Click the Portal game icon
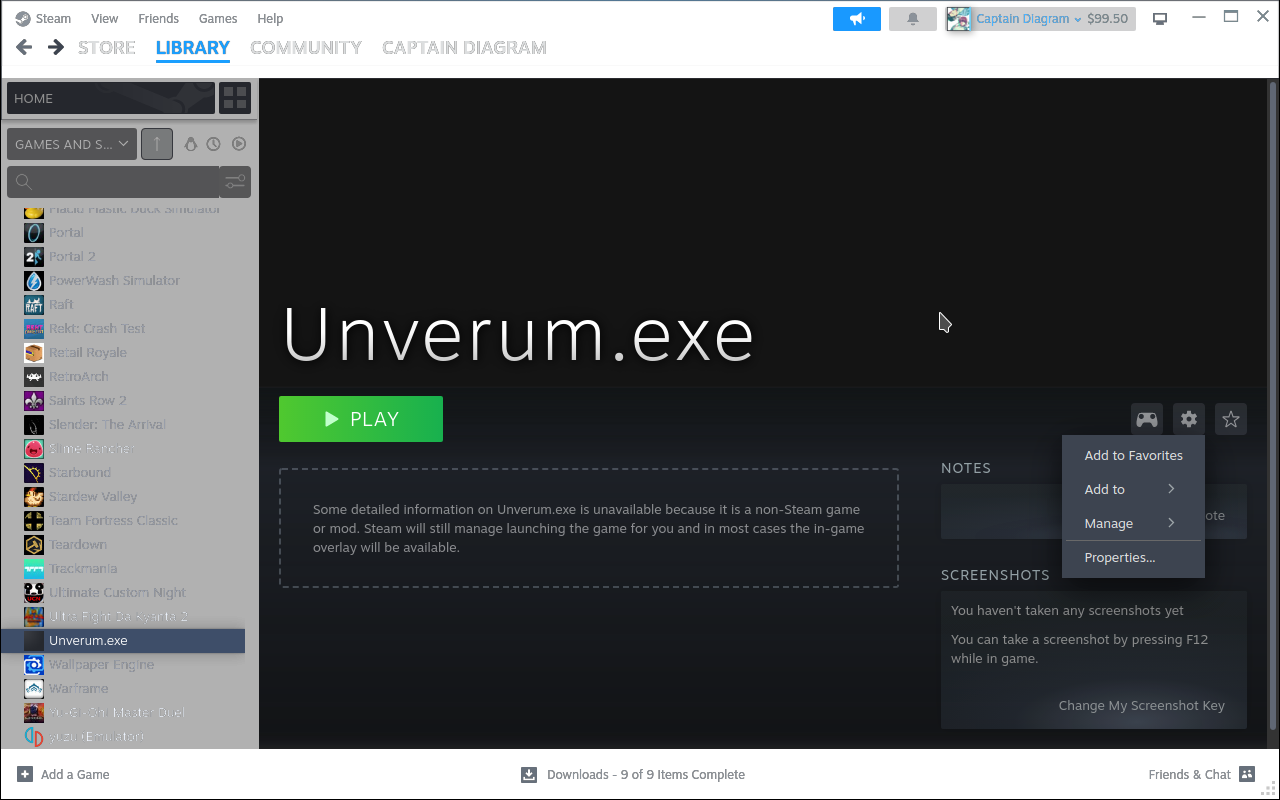This screenshot has height=800, width=1280. pos(34,232)
